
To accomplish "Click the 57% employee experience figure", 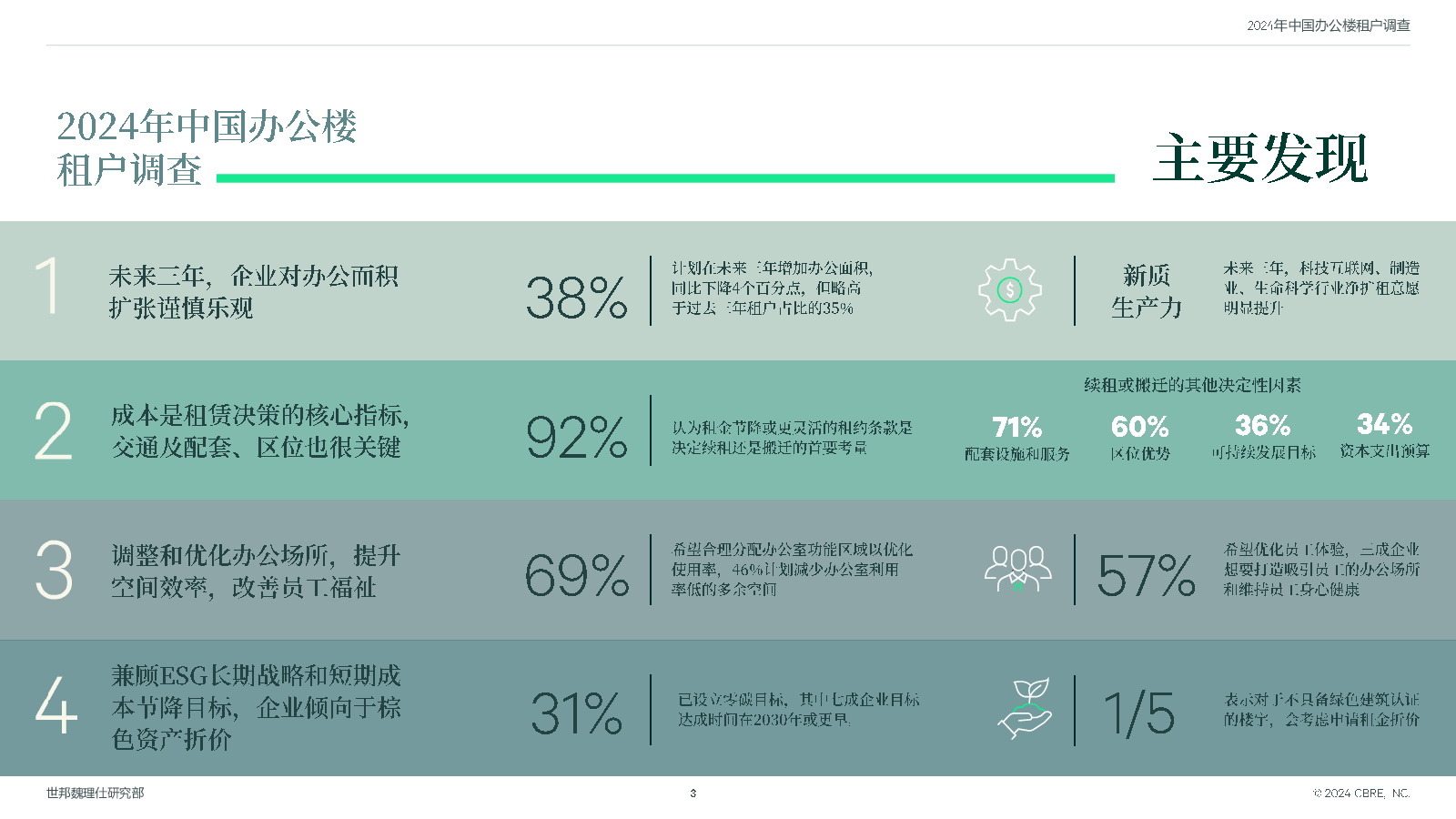I will pos(1146,575).
